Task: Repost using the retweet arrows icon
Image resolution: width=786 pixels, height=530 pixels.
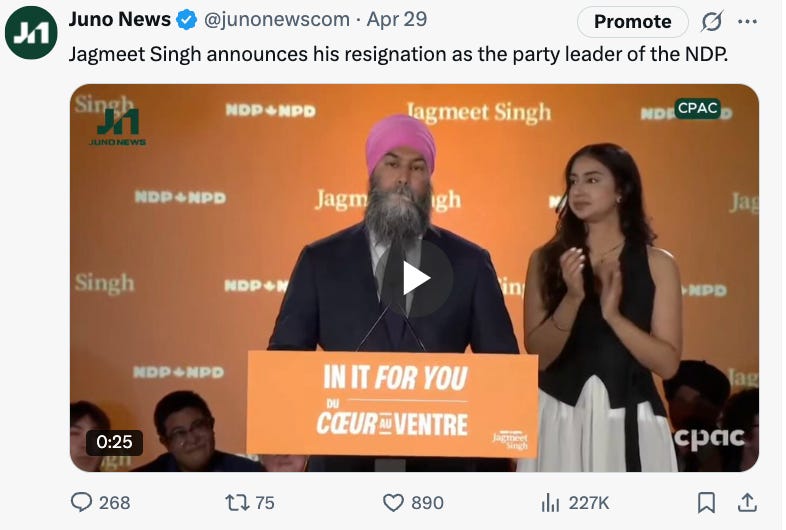Action: [237, 502]
